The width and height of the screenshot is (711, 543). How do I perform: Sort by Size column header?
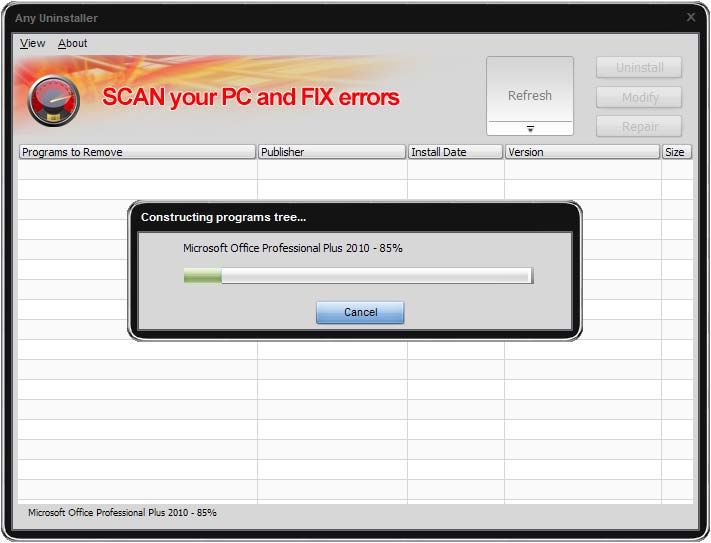[x=677, y=152]
